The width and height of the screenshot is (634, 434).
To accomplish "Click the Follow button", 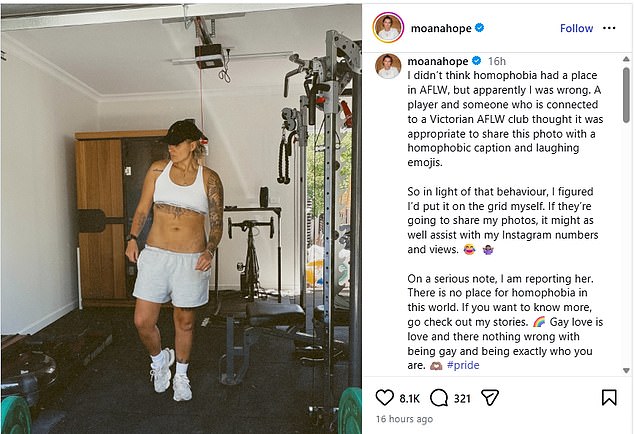I will point(576,28).
